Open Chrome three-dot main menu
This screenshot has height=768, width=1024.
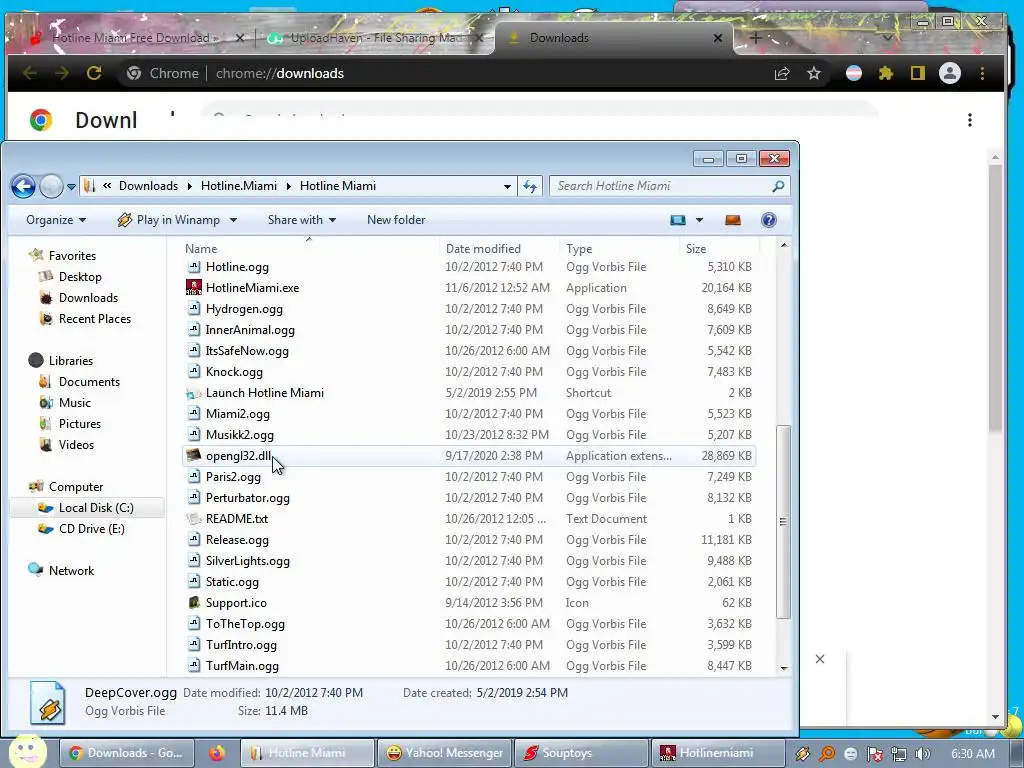coord(982,73)
